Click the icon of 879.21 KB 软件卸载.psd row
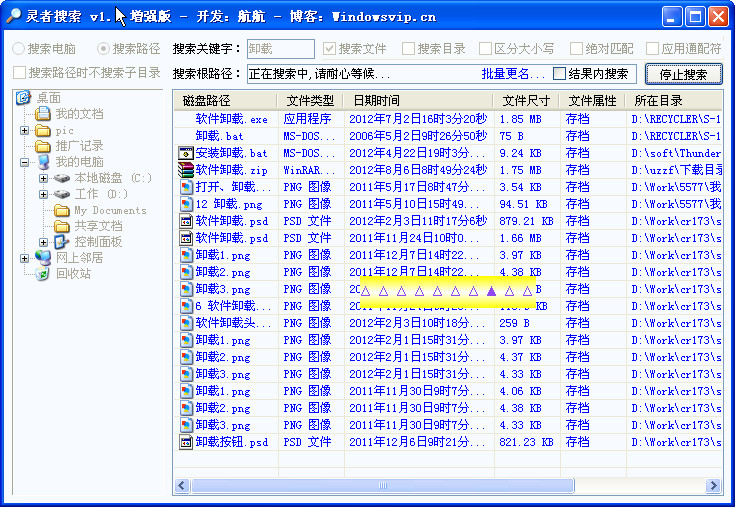This screenshot has width=735, height=507. [186, 221]
